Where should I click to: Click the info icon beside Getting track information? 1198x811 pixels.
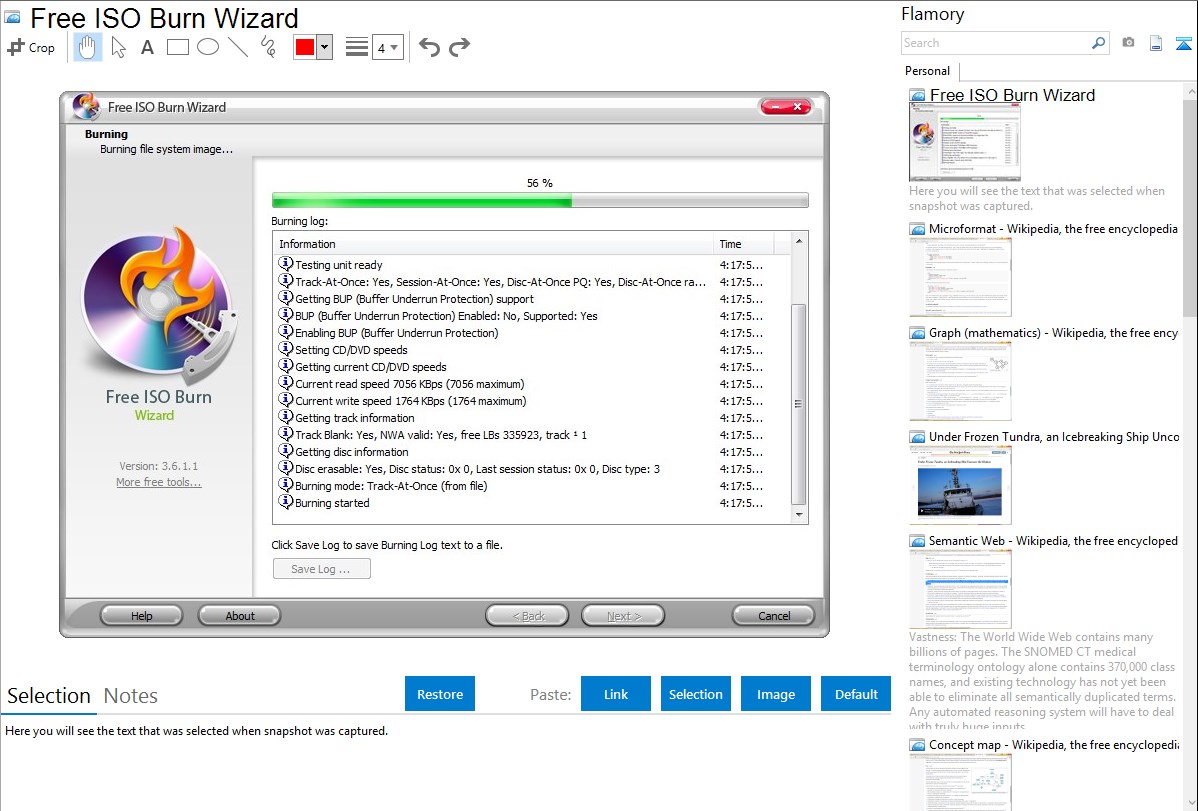[x=286, y=417]
